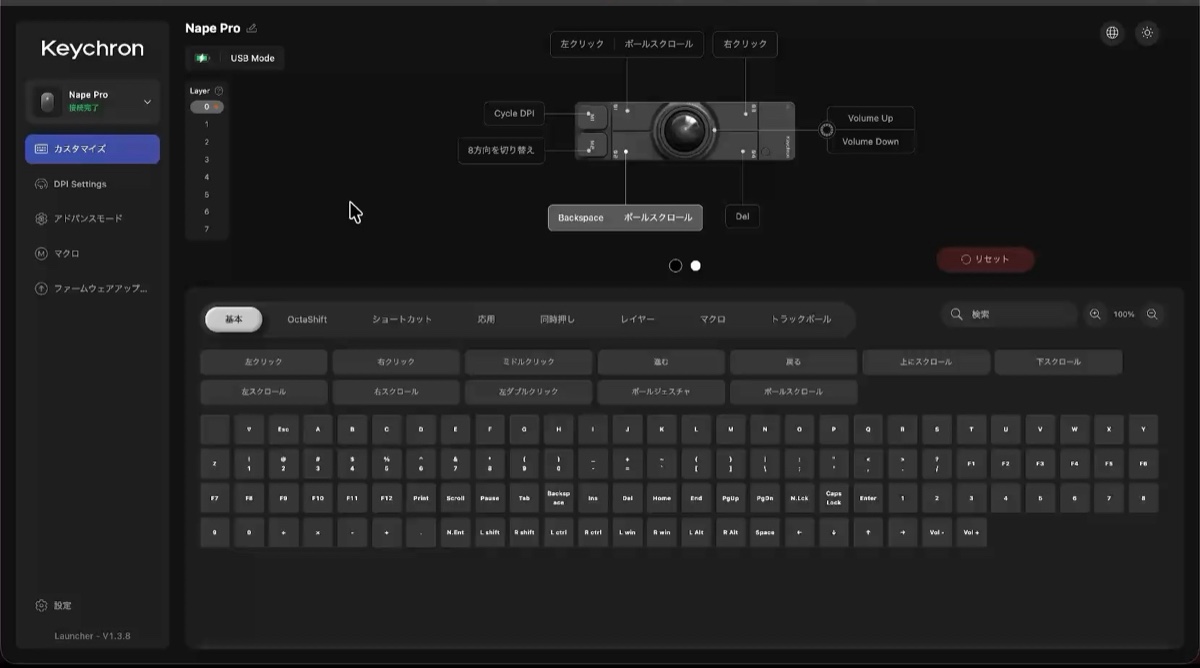Pick the Enter key

(x=868, y=498)
